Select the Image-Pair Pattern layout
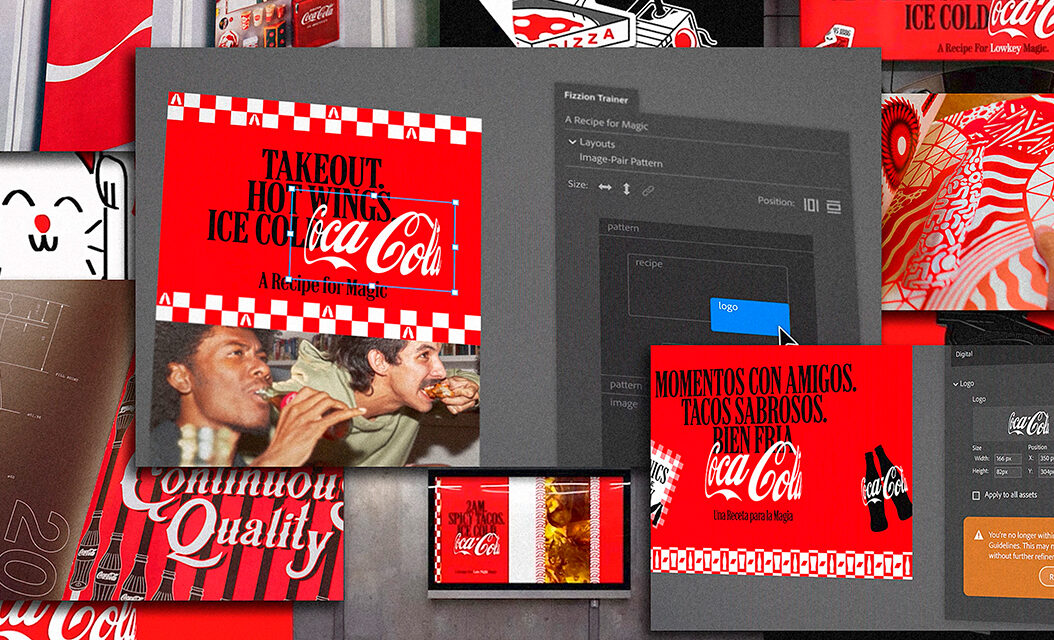This screenshot has width=1054, height=640. tap(620, 162)
